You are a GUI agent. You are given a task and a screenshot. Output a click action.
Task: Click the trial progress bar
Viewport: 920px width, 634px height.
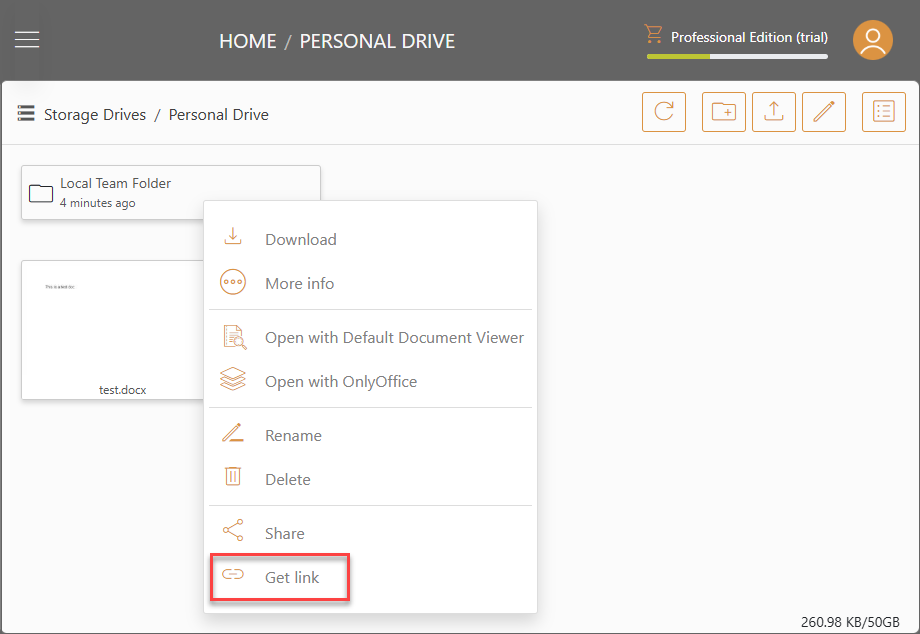pos(738,56)
